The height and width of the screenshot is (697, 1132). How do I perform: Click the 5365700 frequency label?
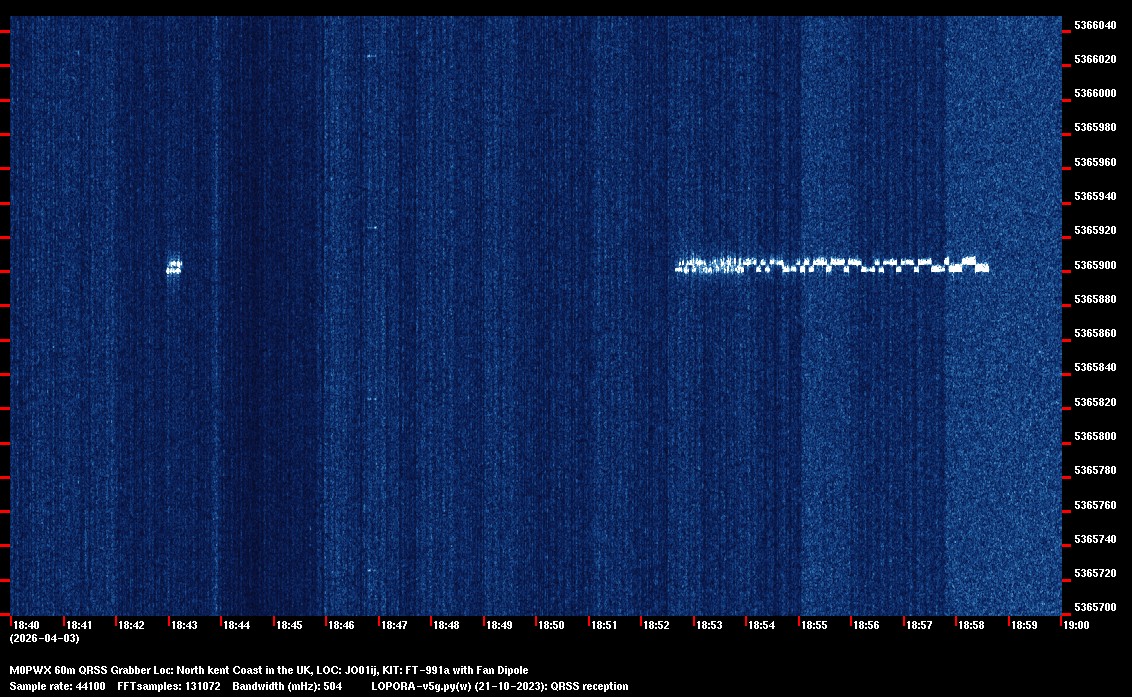pos(1095,607)
